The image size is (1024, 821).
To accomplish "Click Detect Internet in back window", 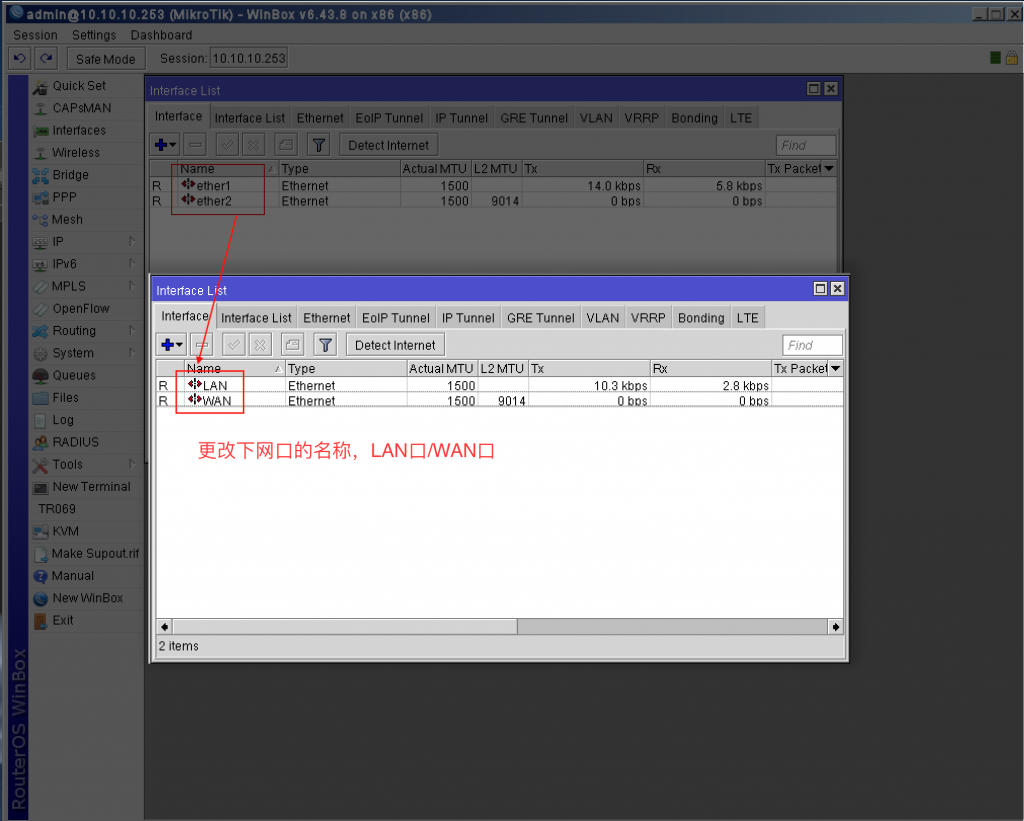I will tap(389, 145).
